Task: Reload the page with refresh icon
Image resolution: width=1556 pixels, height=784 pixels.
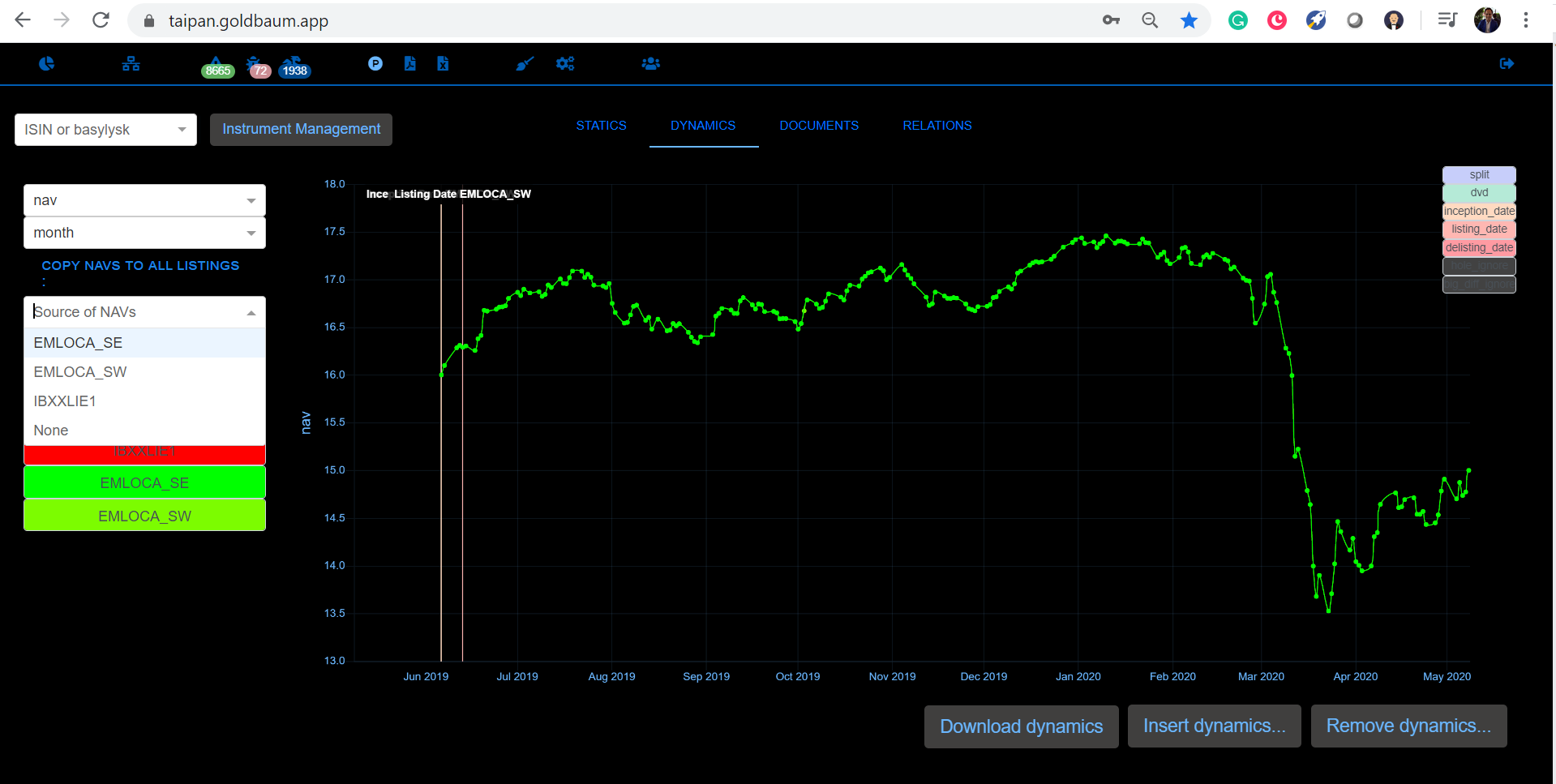Action: (x=101, y=20)
